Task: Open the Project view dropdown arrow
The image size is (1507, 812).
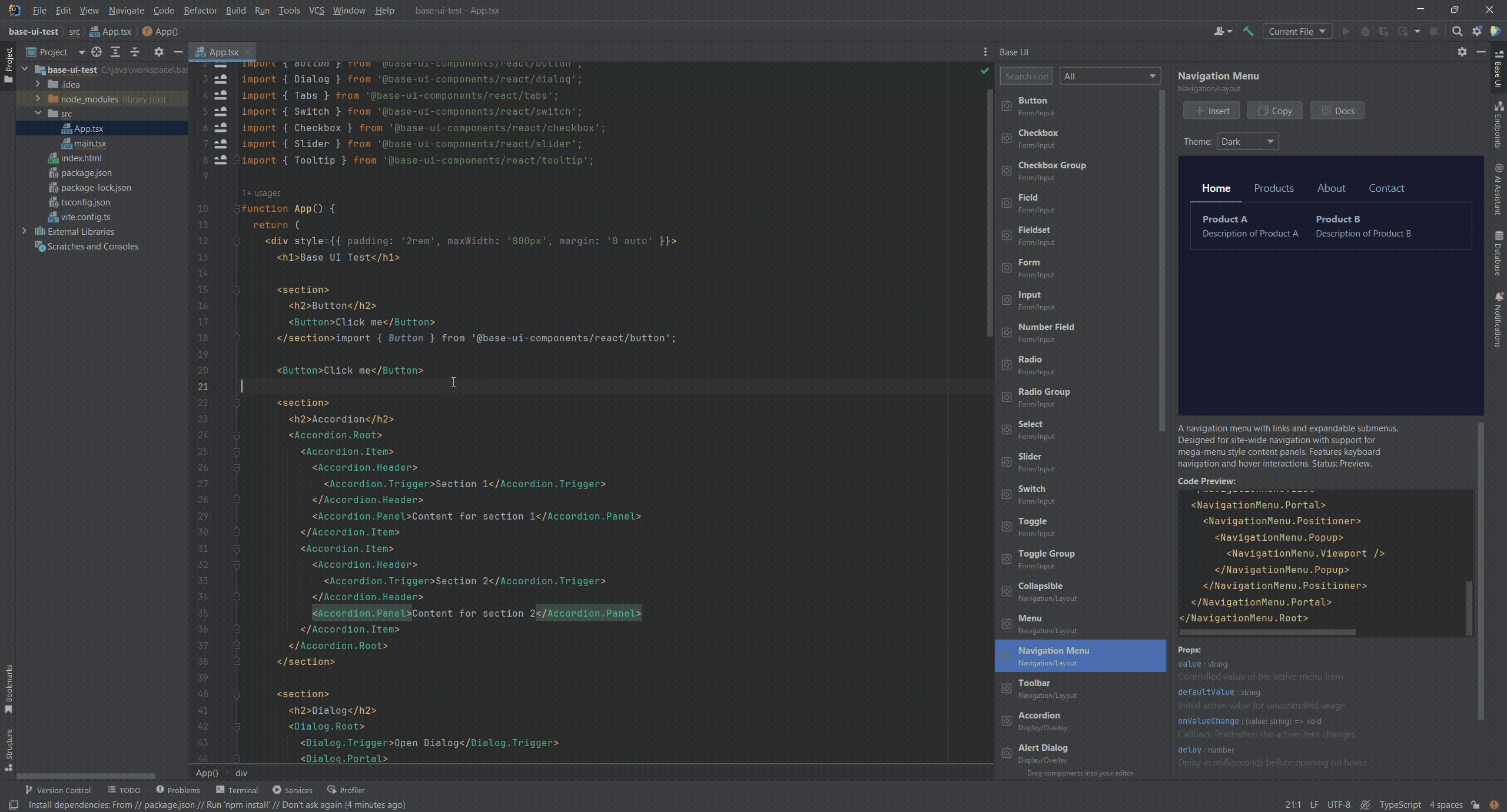Action: [81, 52]
